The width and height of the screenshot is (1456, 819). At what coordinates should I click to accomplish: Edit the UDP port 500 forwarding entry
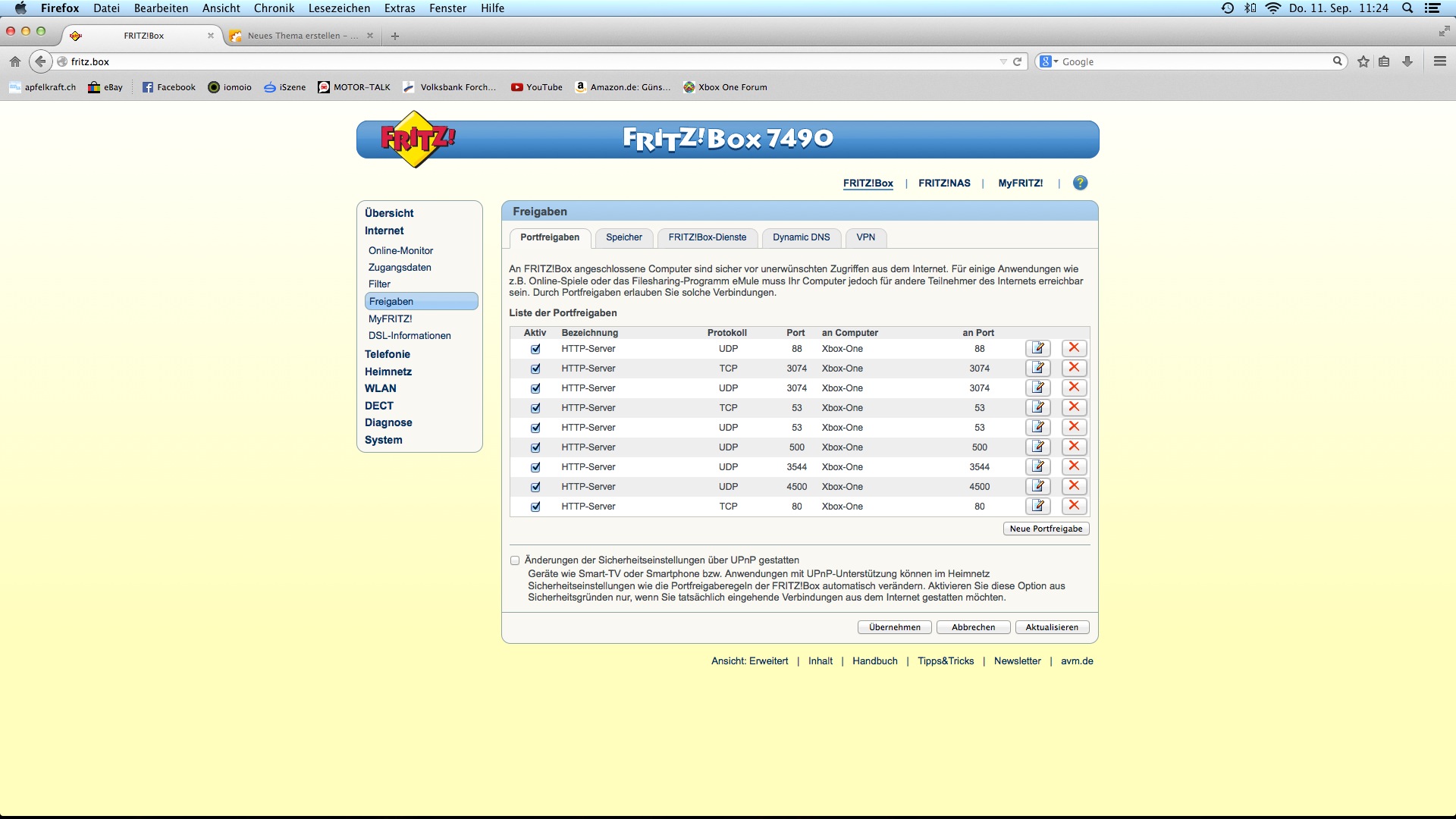(1037, 447)
